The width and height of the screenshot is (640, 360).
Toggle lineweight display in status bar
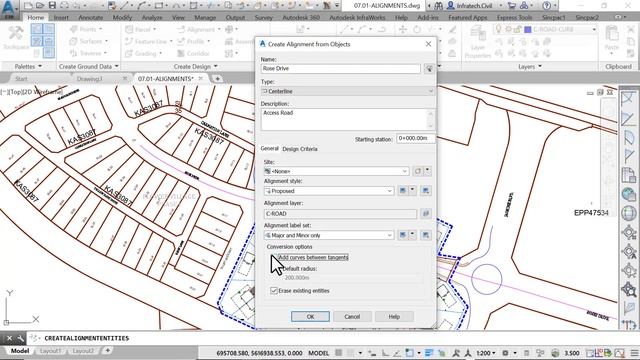429,353
